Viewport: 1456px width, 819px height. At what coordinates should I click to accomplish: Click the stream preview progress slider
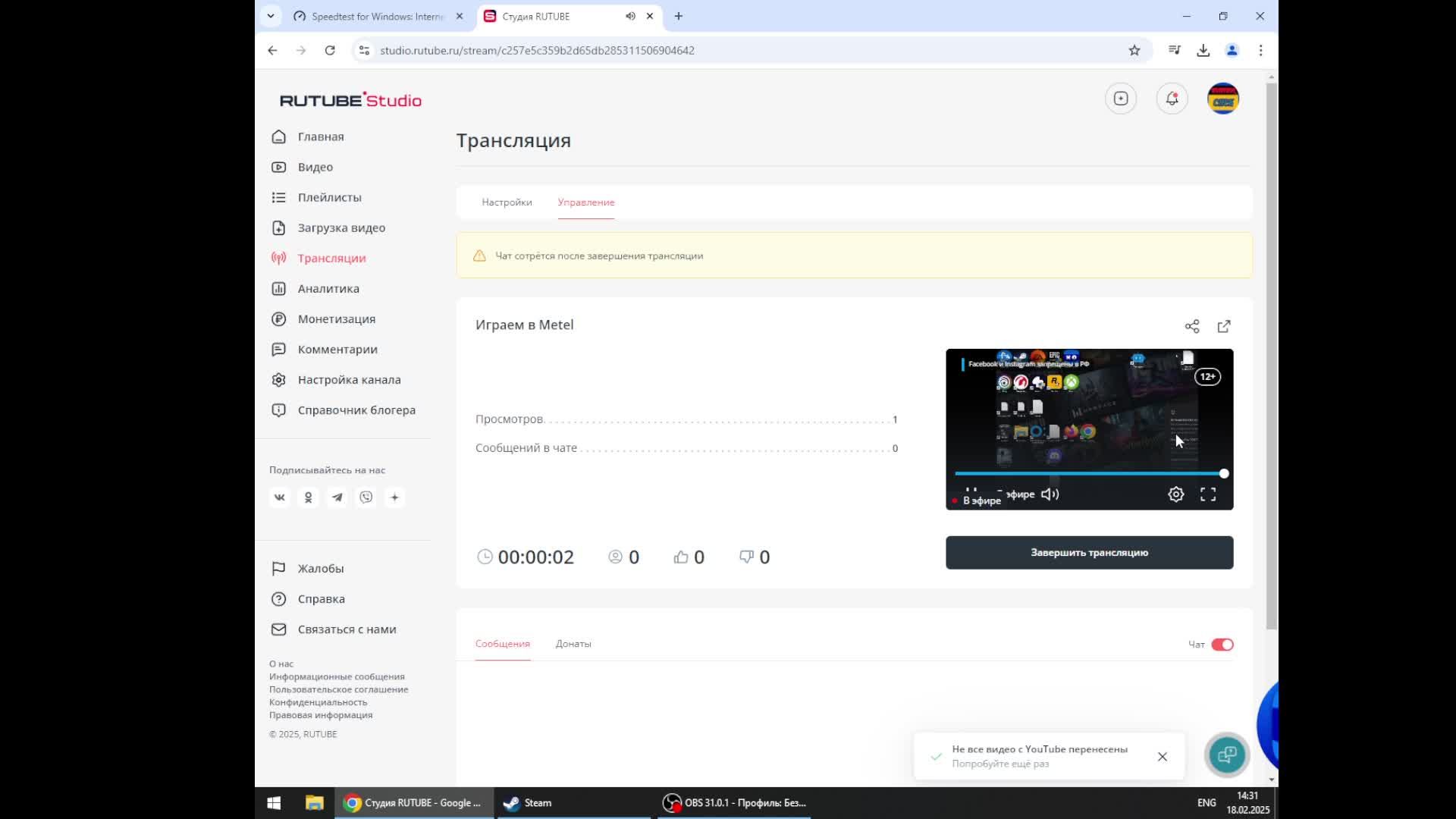[1089, 473]
